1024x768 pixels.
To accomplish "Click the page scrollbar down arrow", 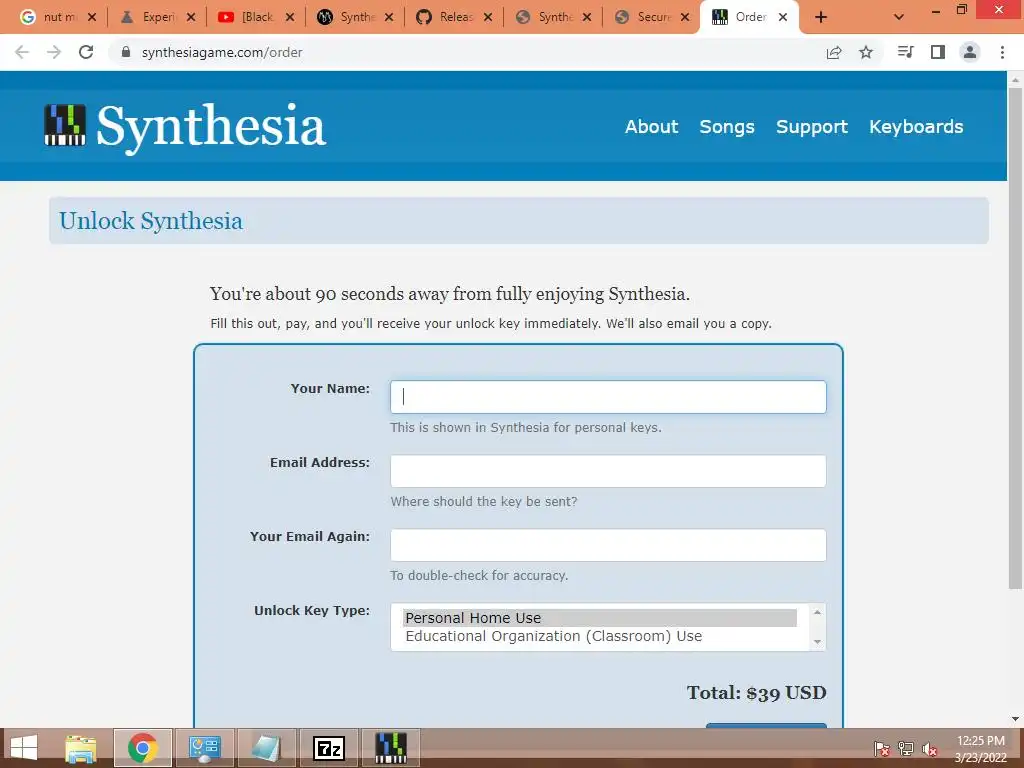I will [1015, 719].
